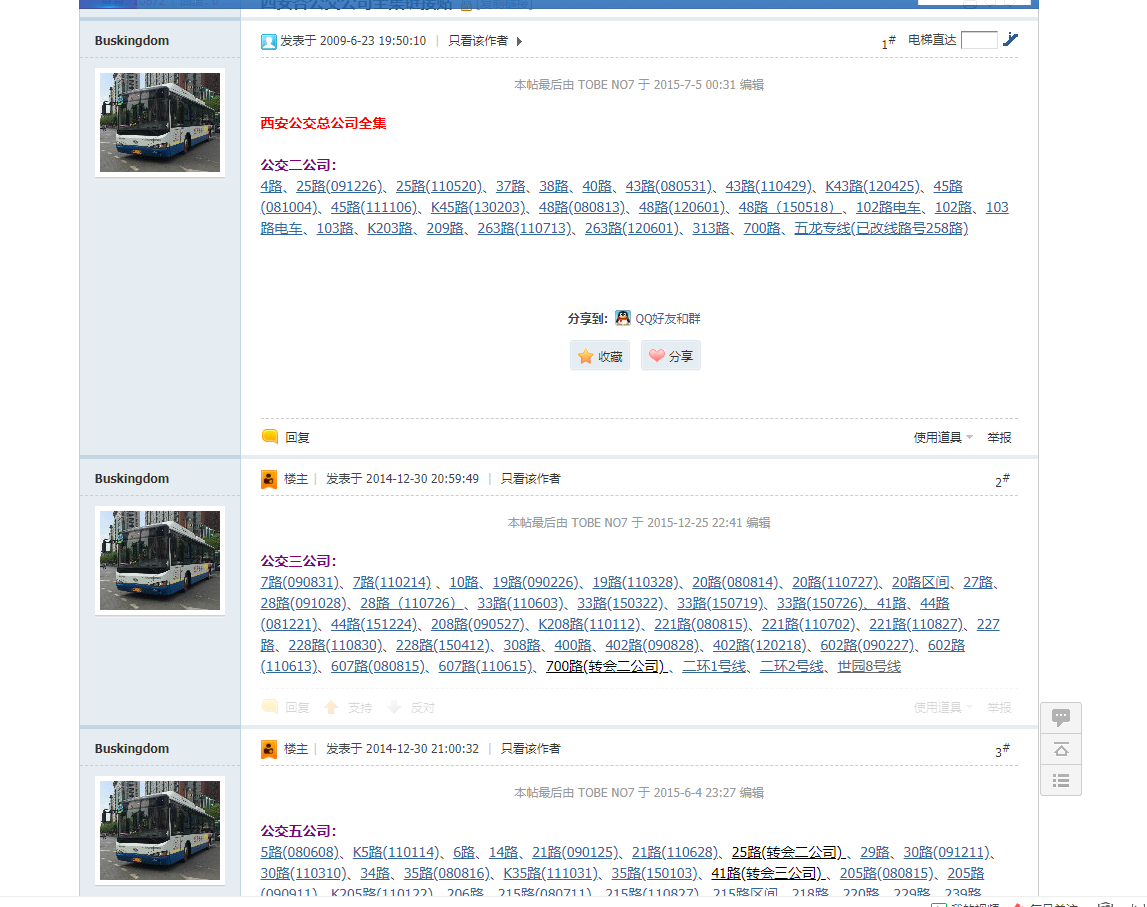Open the 209路 link
This screenshot has width=1147, height=907.
(445, 228)
